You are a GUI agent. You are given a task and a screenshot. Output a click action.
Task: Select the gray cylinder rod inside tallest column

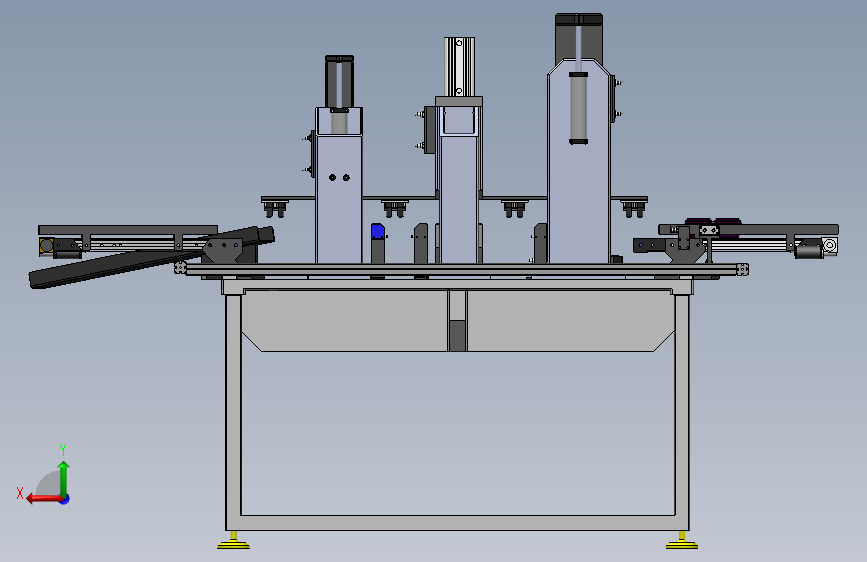[x=578, y=108]
